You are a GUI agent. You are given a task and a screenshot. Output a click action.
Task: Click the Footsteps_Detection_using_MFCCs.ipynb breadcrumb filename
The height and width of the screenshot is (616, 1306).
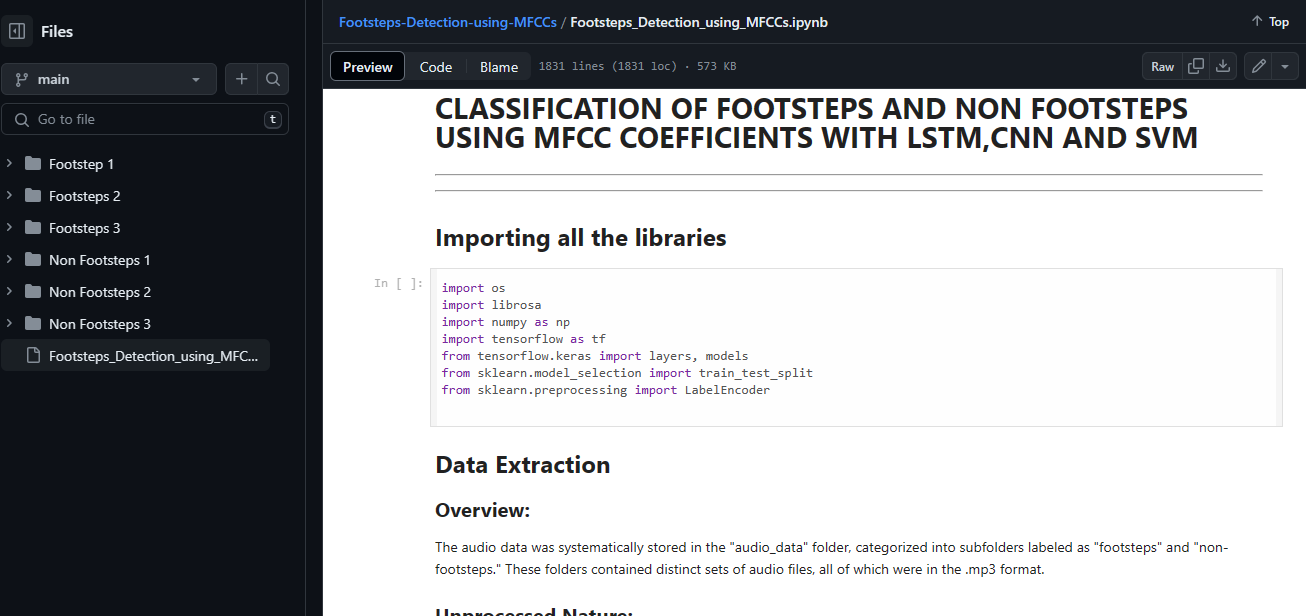699,22
